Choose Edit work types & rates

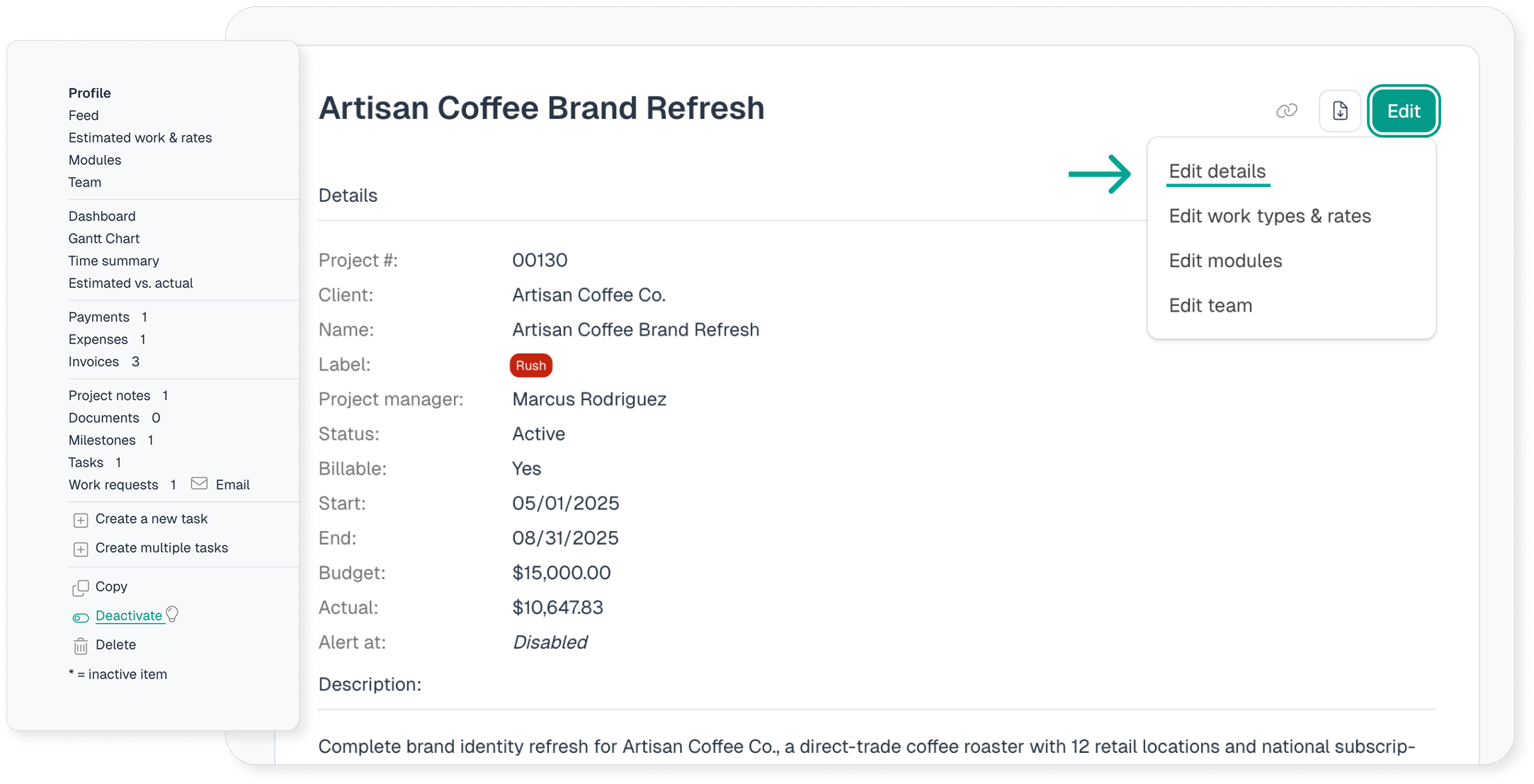[1269, 216]
